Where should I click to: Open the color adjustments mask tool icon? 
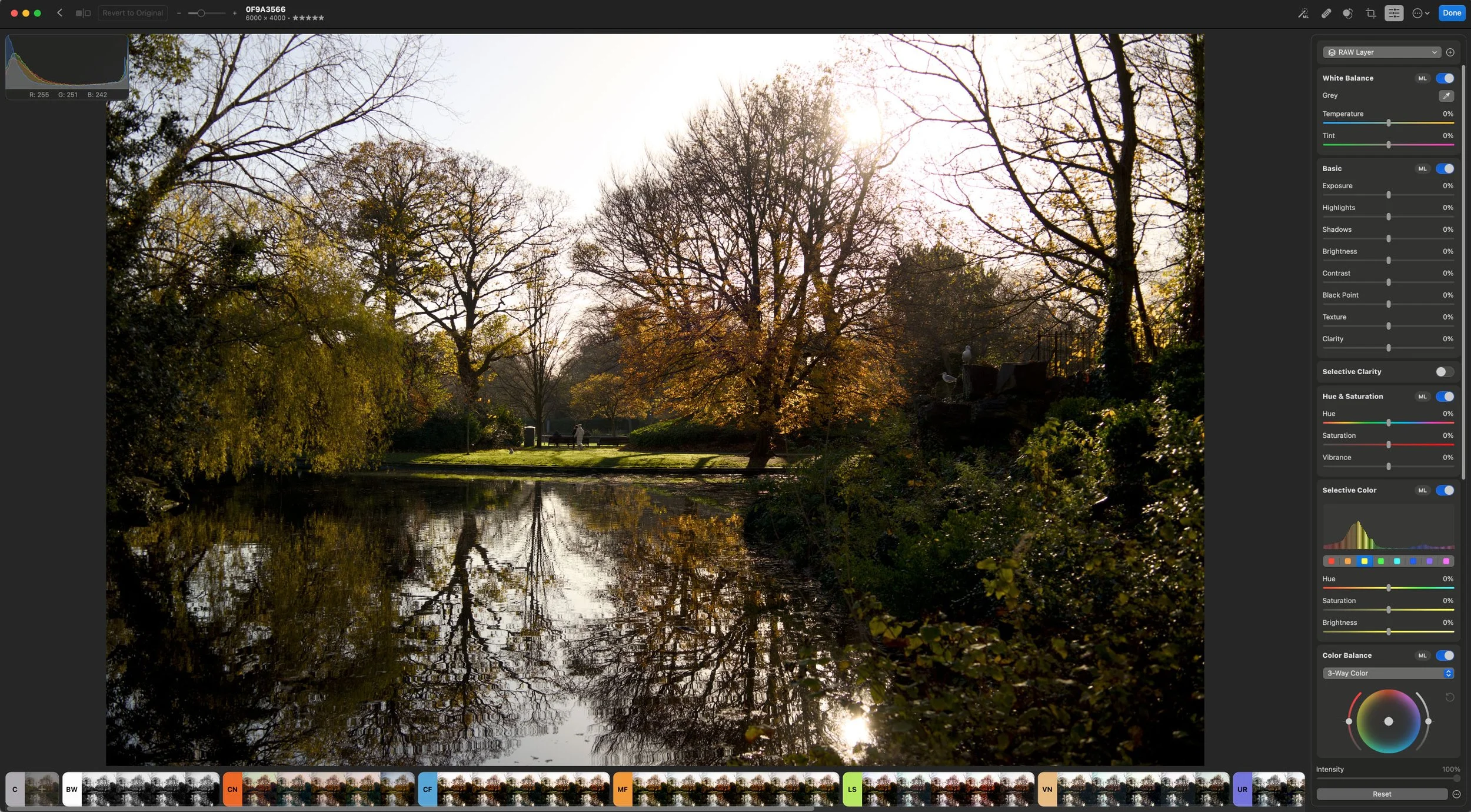(1347, 13)
